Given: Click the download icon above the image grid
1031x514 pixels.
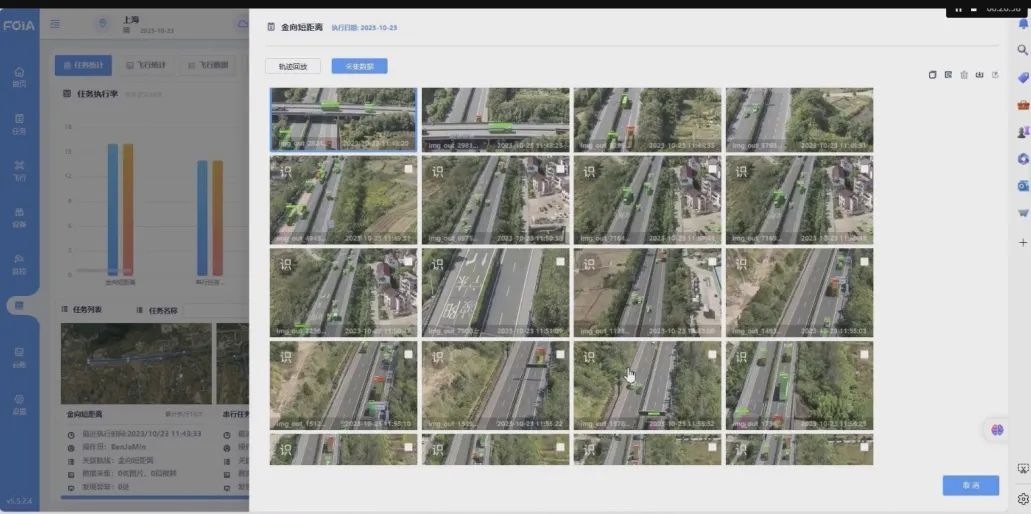Looking at the screenshot, I should pos(980,75).
